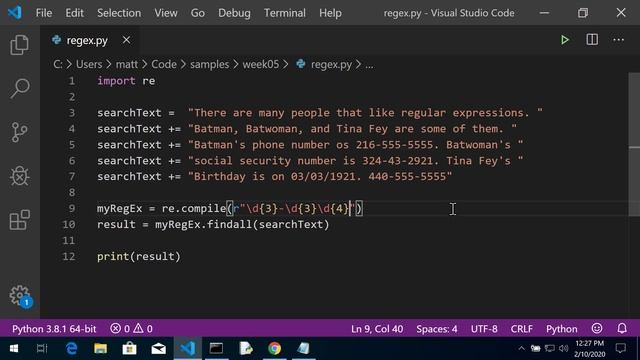Launch Microsoft Edge from the taskbar
640x360 pixels.
pyautogui.click(x=71, y=348)
